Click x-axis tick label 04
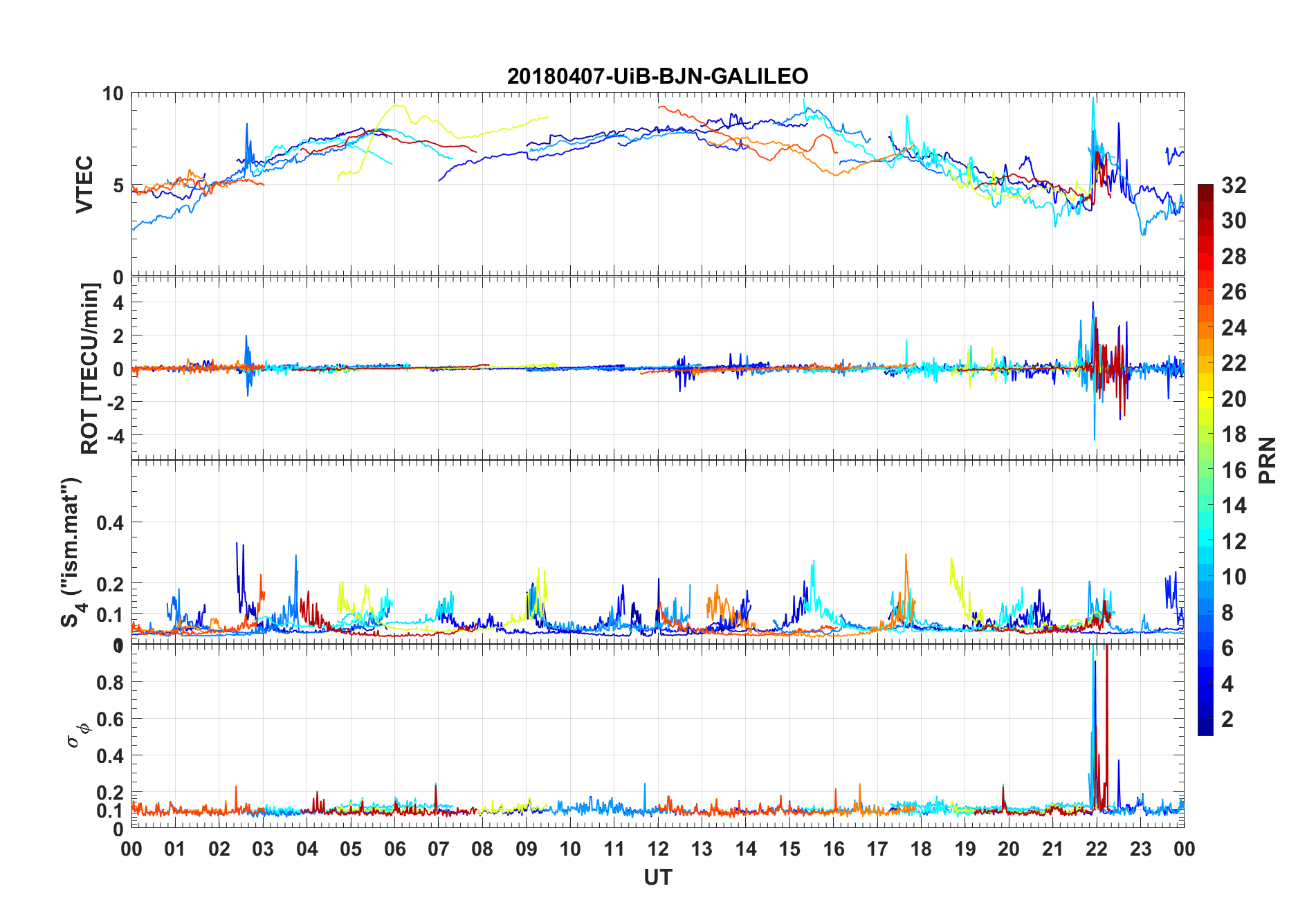Viewport: 1316px width, 920px height. click(307, 849)
